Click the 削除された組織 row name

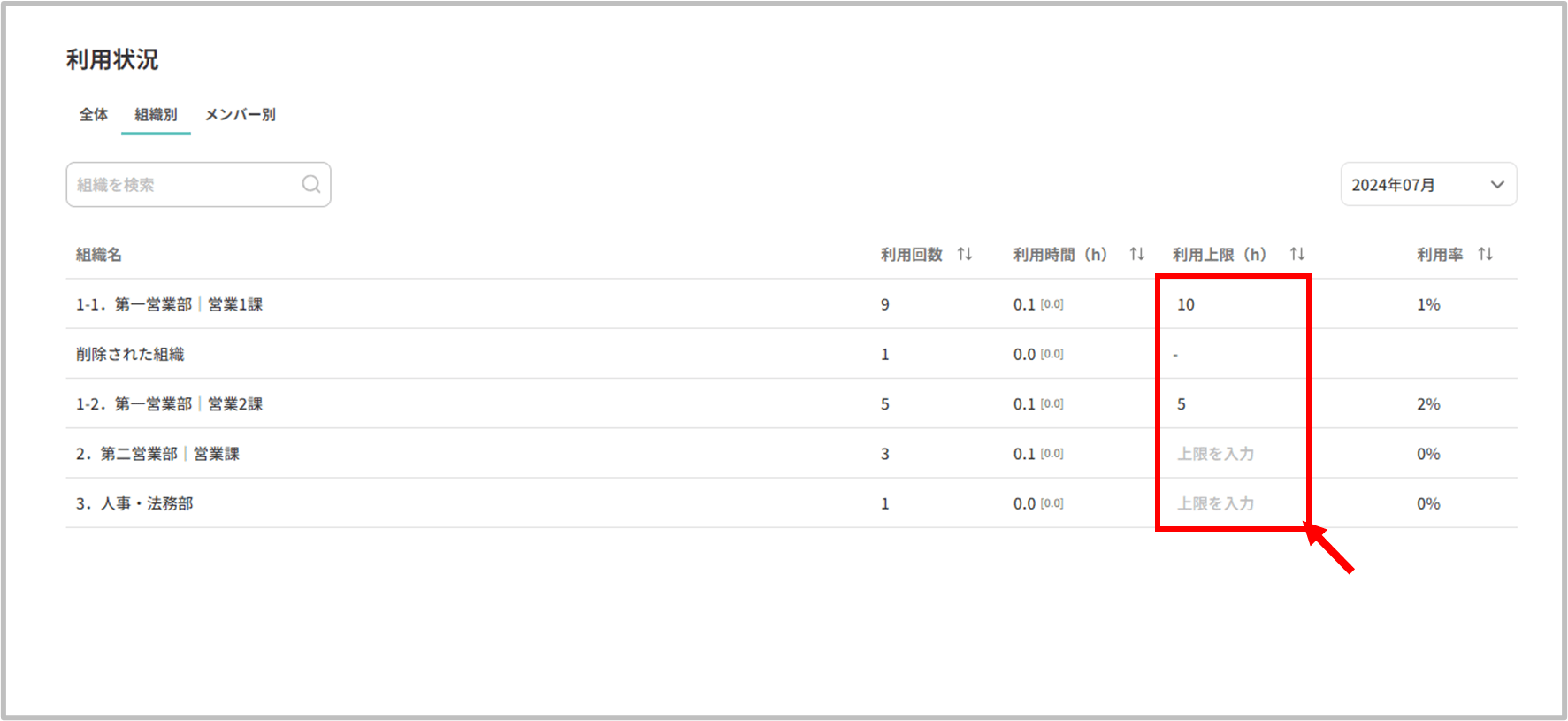[x=130, y=355]
